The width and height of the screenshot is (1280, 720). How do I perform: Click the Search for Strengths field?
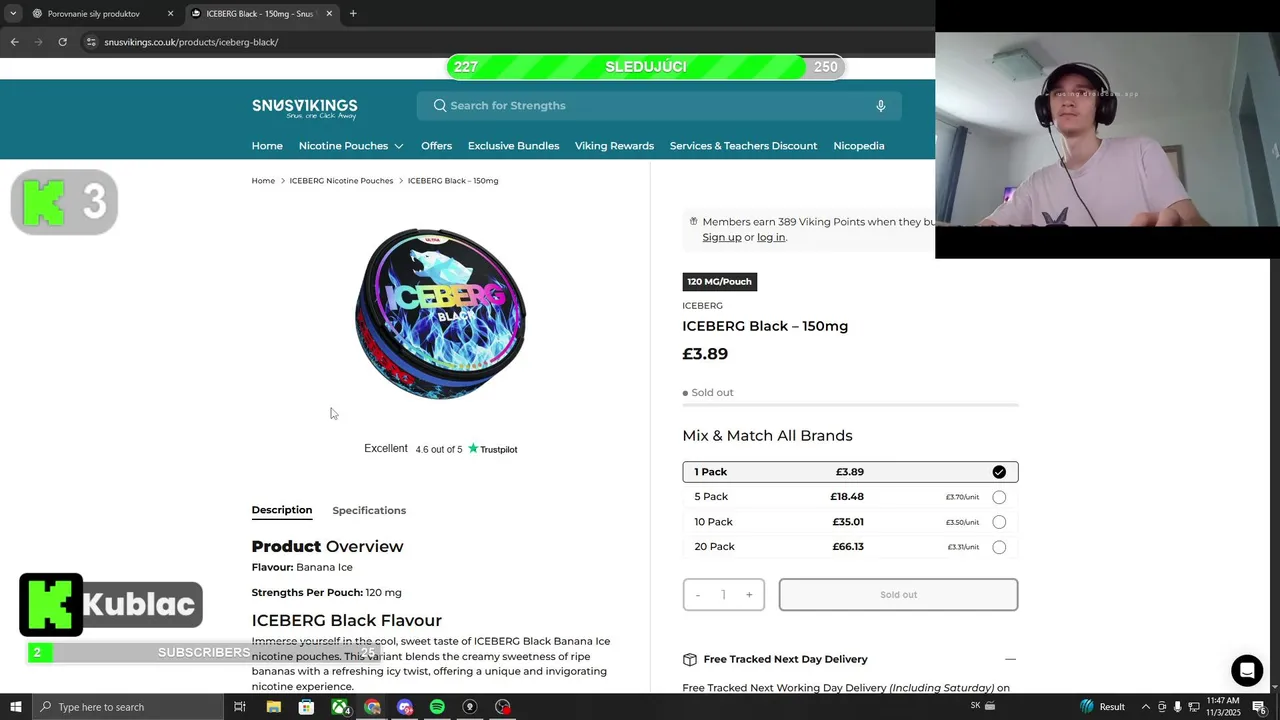[x=659, y=106]
